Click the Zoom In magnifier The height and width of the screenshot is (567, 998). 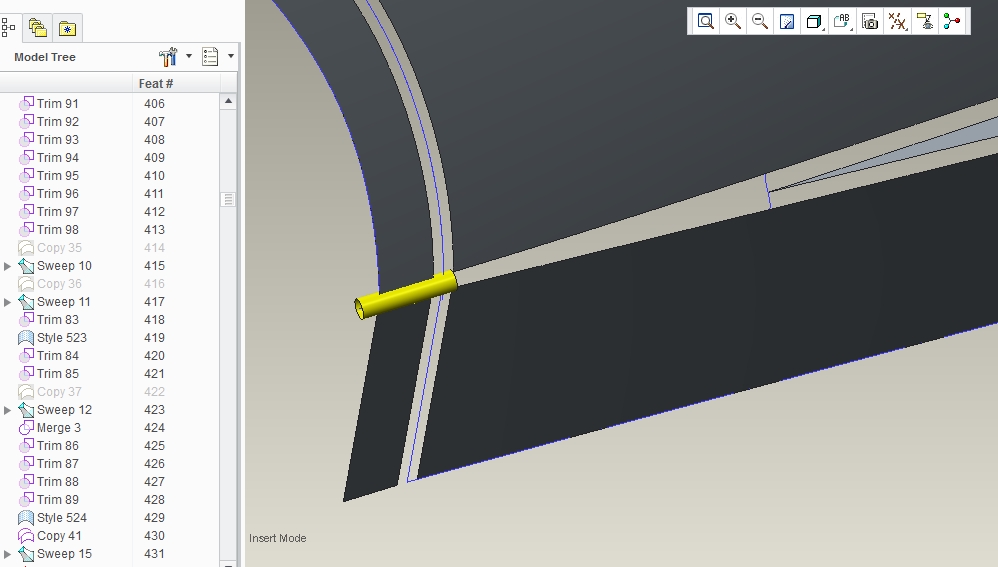pos(733,22)
